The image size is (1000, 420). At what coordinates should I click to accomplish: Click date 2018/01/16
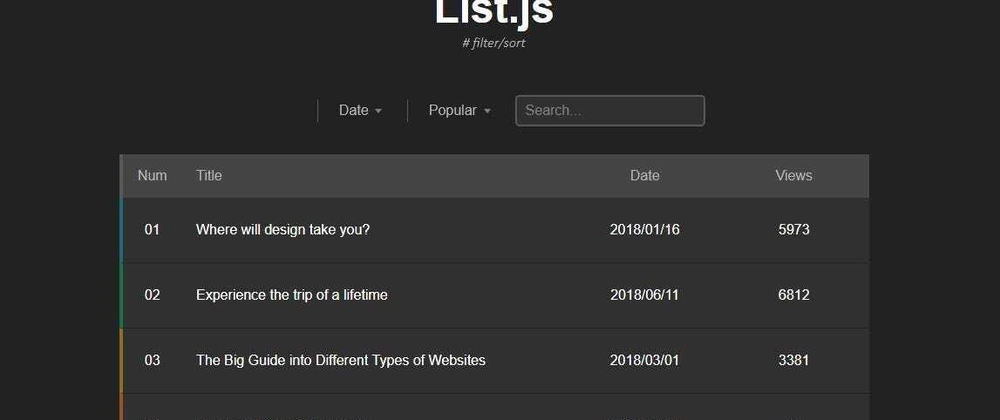(x=644, y=229)
